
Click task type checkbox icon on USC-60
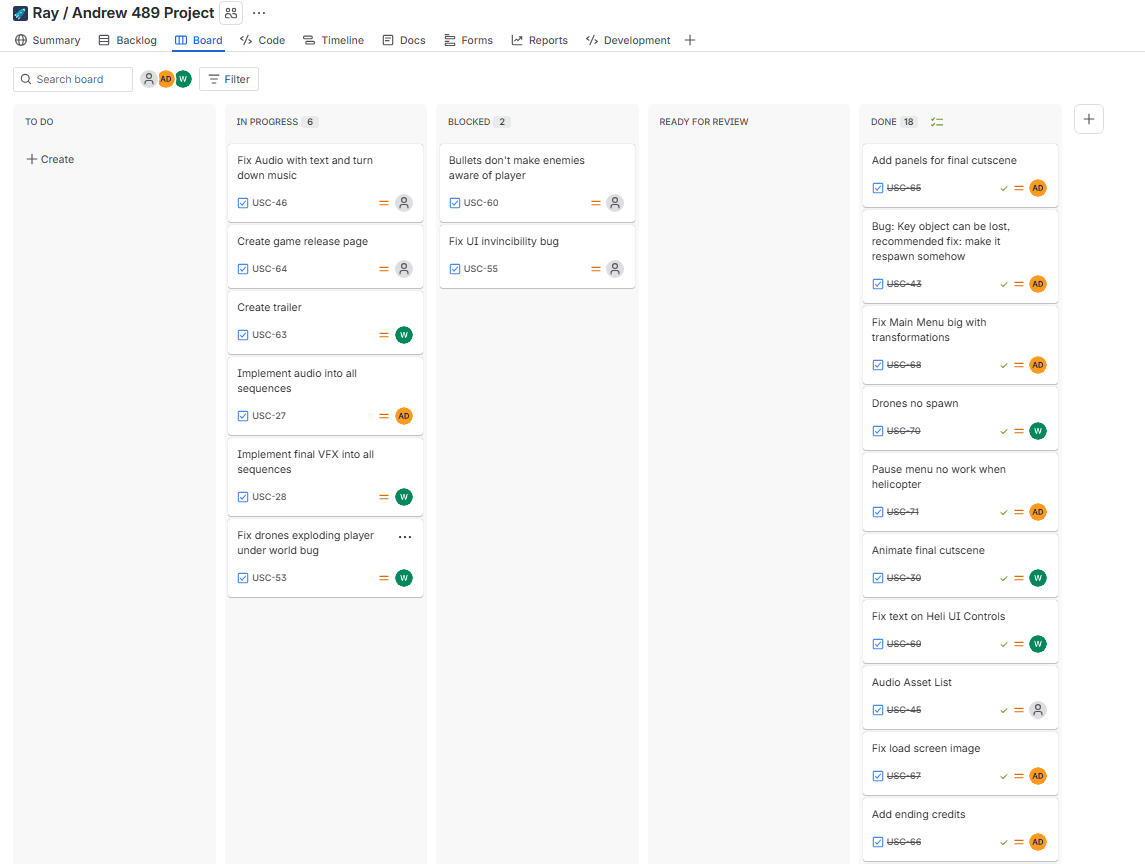coord(455,203)
